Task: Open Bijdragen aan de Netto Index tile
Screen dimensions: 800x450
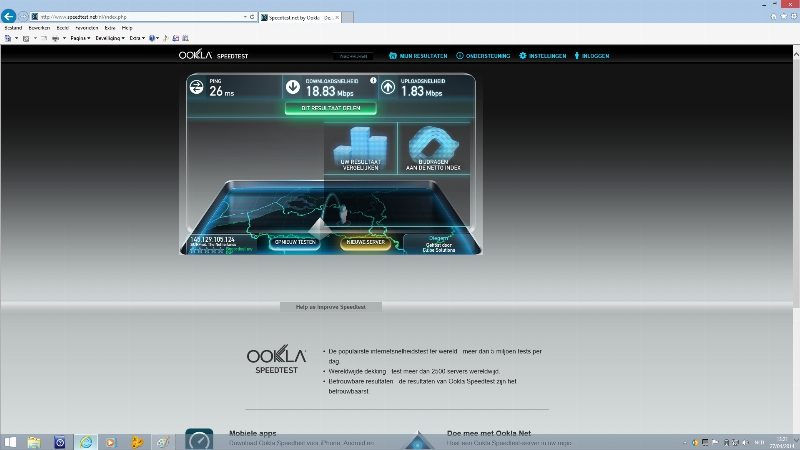Action: pyautogui.click(x=433, y=148)
